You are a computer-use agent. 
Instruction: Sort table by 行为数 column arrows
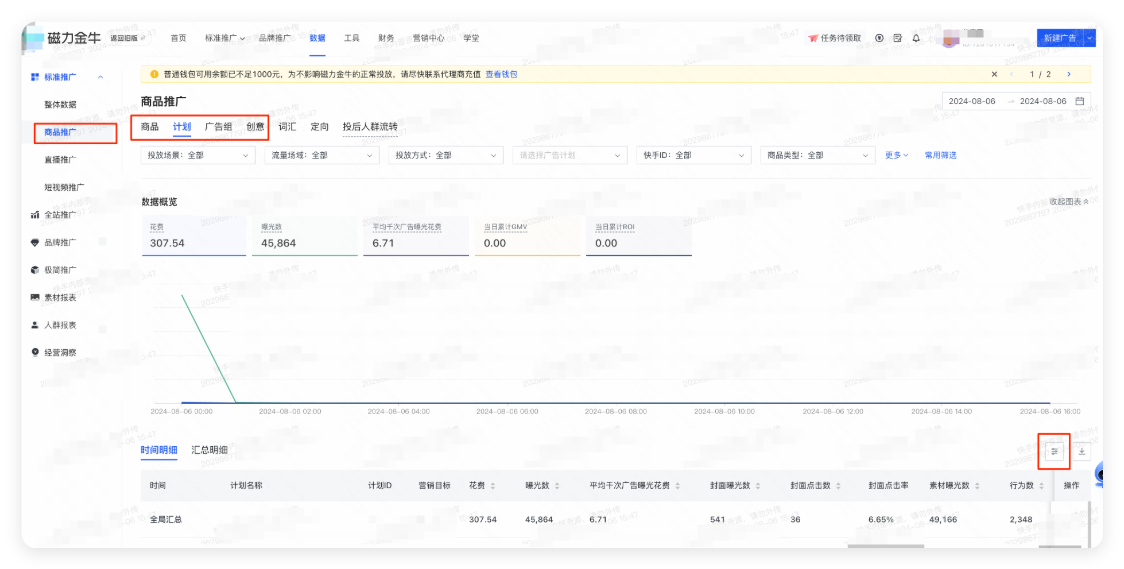click(1042, 486)
